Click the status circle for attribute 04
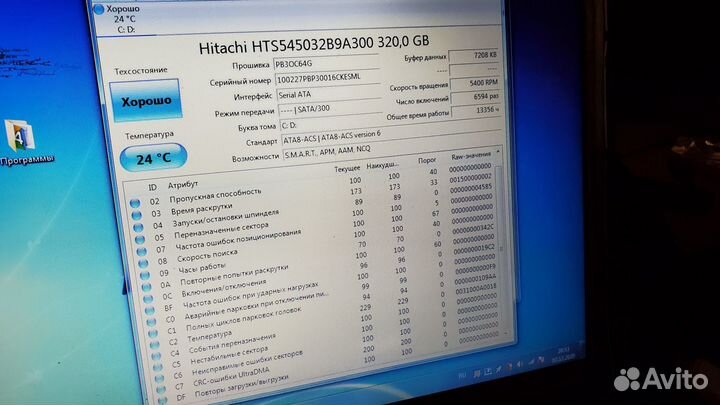Screen dimensions: 720x405 click(x=138, y=227)
